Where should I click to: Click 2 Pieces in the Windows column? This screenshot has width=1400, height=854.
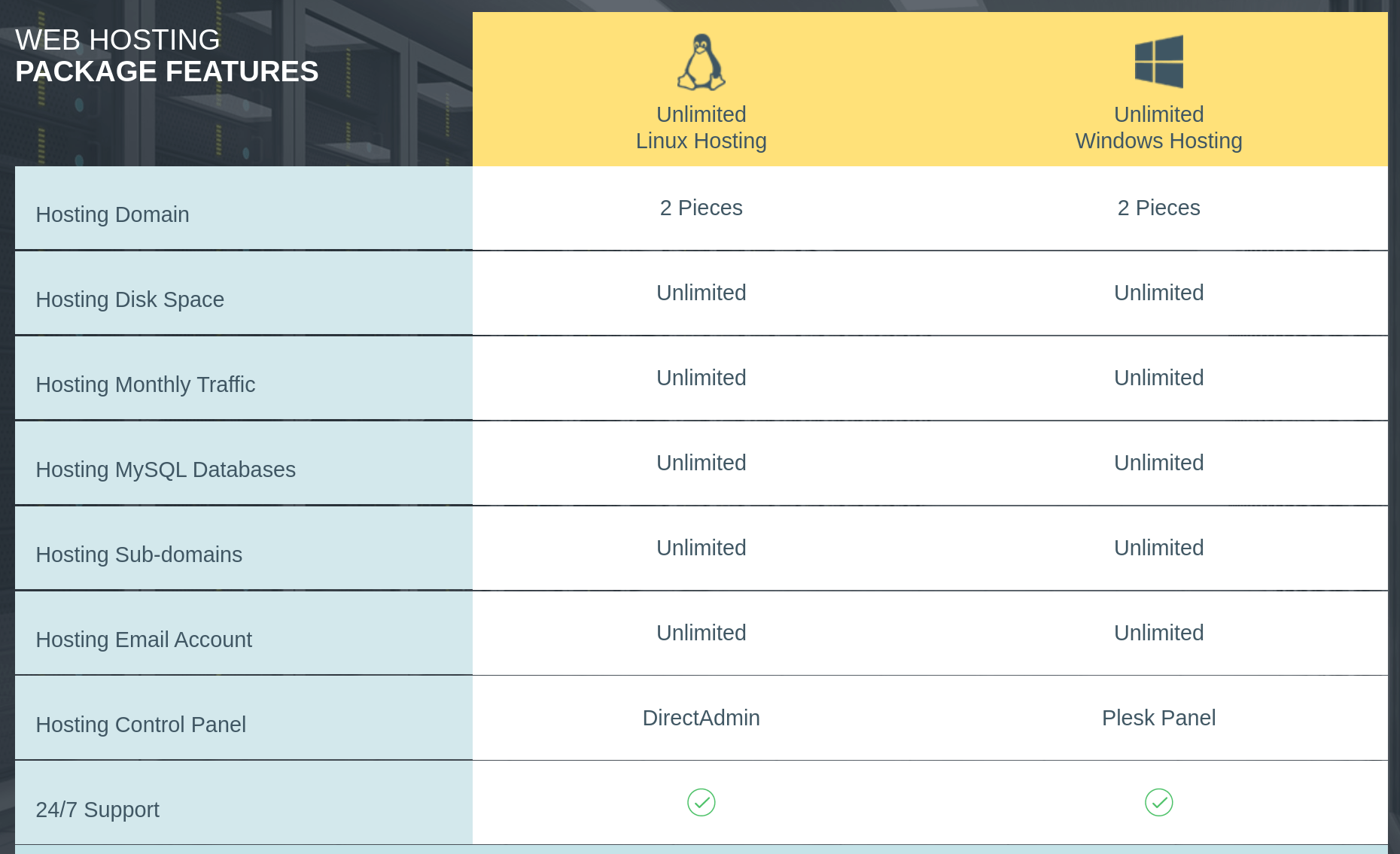coord(1158,208)
